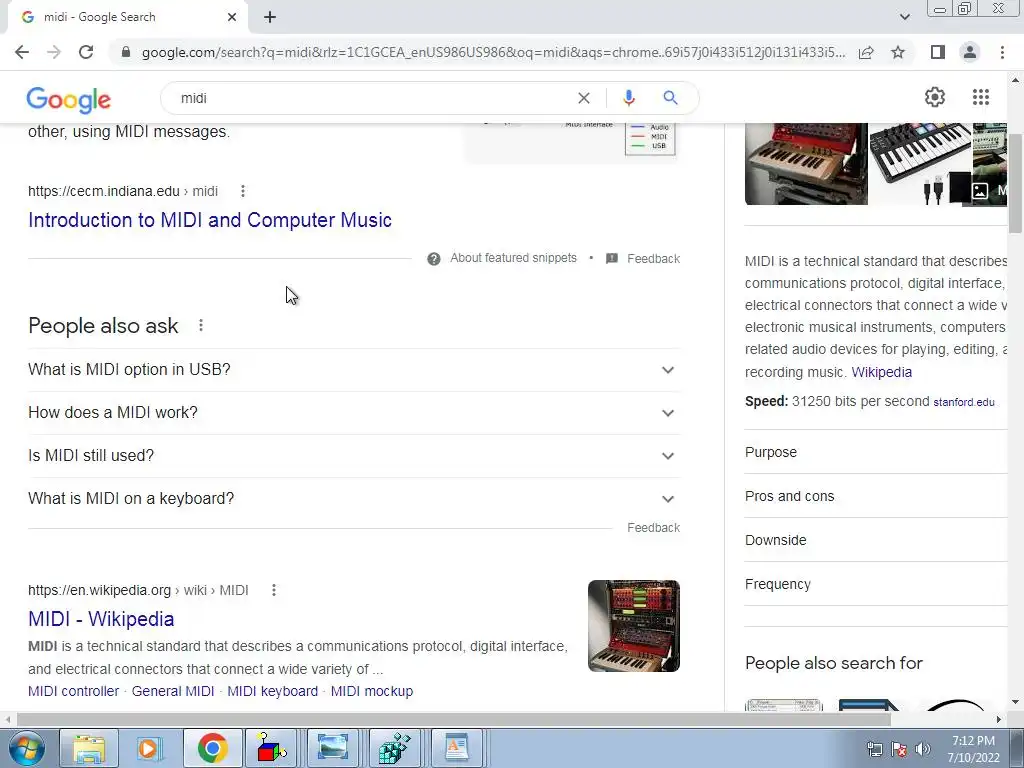
Task: Open the image icon on the knowledge panel
Action: [980, 191]
